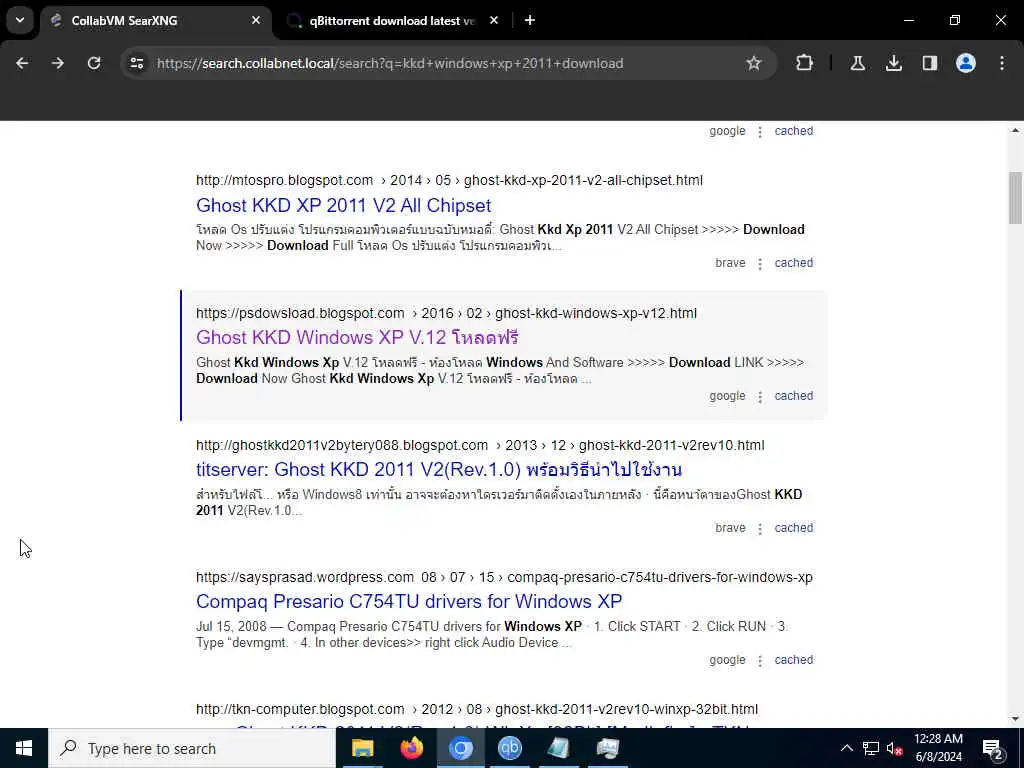1024x768 pixels.
Task: Open the profile avatar menu
Action: pyautogui.click(x=965, y=63)
